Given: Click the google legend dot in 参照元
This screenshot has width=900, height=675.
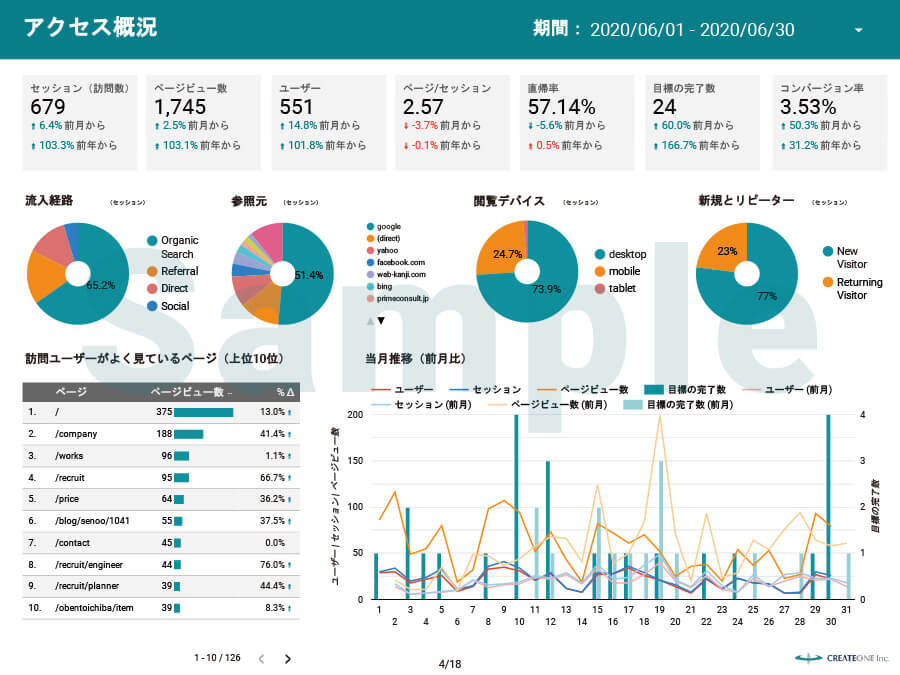Looking at the screenshot, I should tap(370, 227).
